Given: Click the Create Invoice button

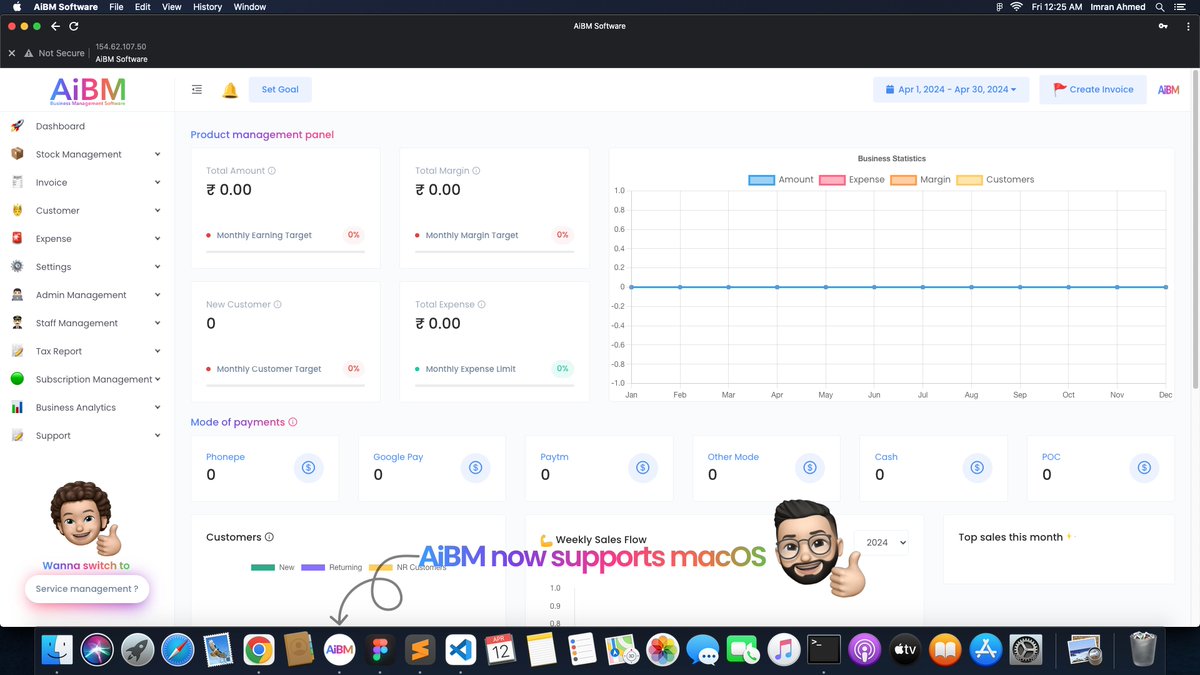Looking at the screenshot, I should 1092,89.
